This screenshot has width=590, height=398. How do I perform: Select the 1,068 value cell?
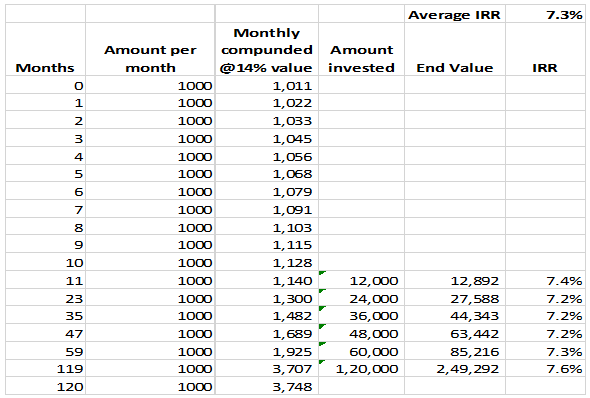click(267, 173)
